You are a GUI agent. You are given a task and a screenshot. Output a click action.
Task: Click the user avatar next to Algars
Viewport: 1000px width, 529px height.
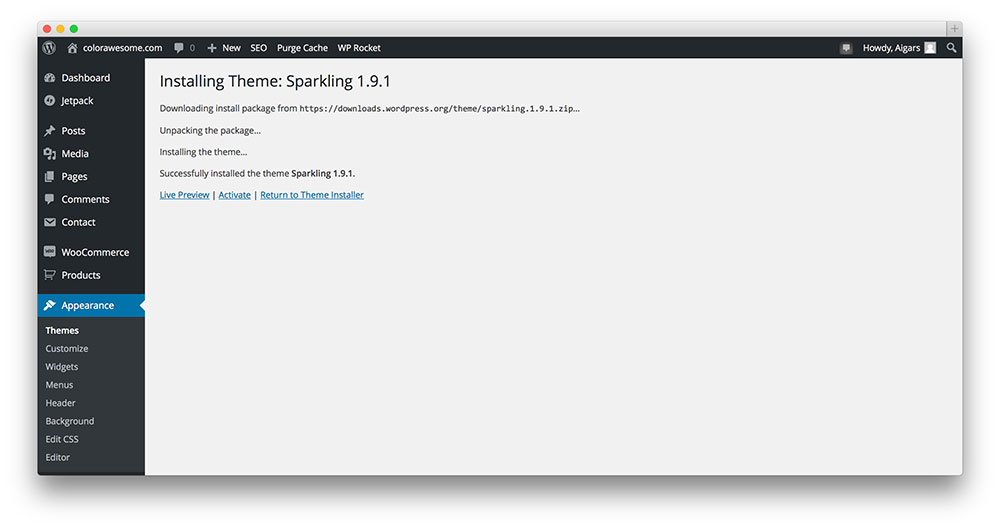coord(930,48)
